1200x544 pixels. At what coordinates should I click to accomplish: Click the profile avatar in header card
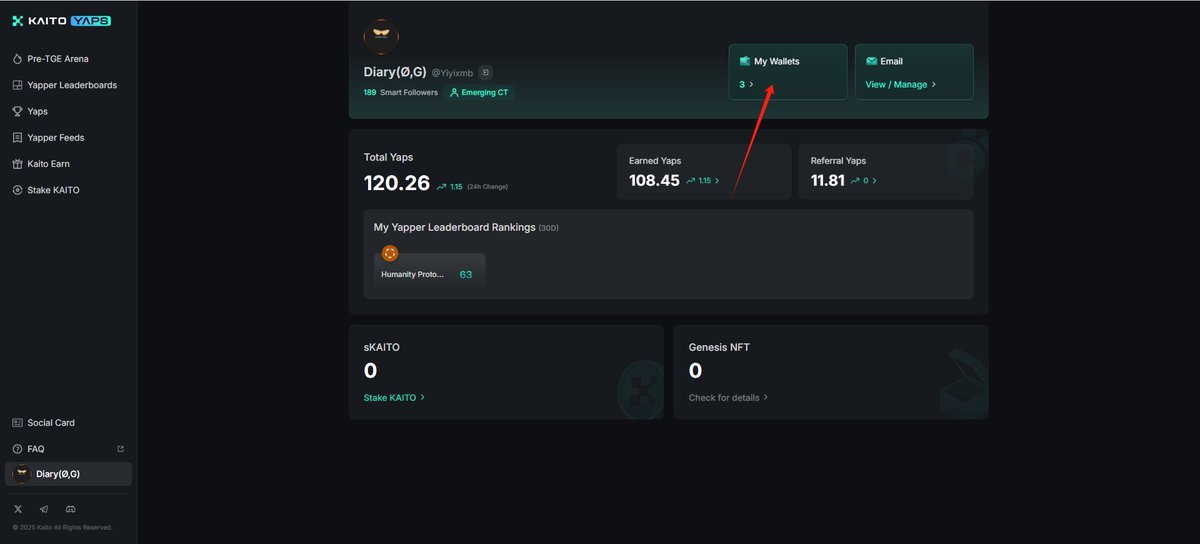[381, 37]
